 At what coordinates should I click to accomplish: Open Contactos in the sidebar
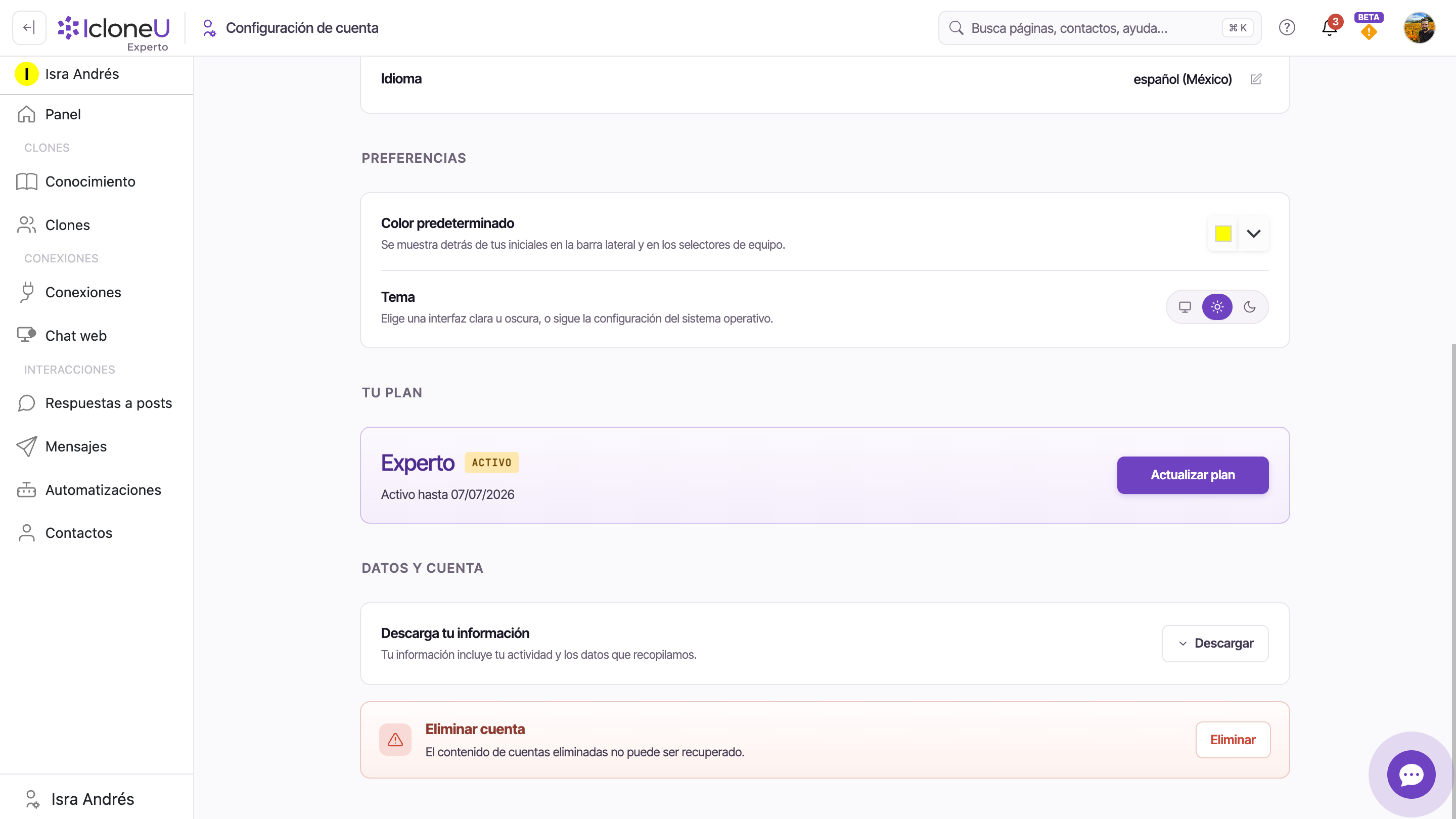point(96,533)
